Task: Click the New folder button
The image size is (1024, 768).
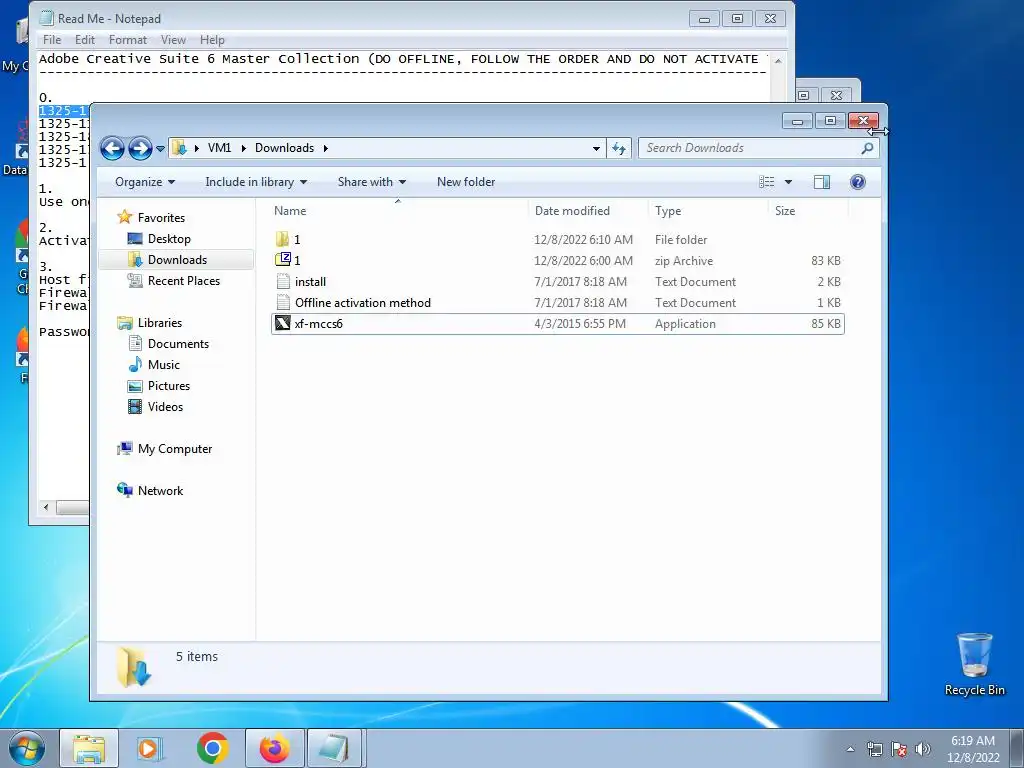Action: pos(466,182)
